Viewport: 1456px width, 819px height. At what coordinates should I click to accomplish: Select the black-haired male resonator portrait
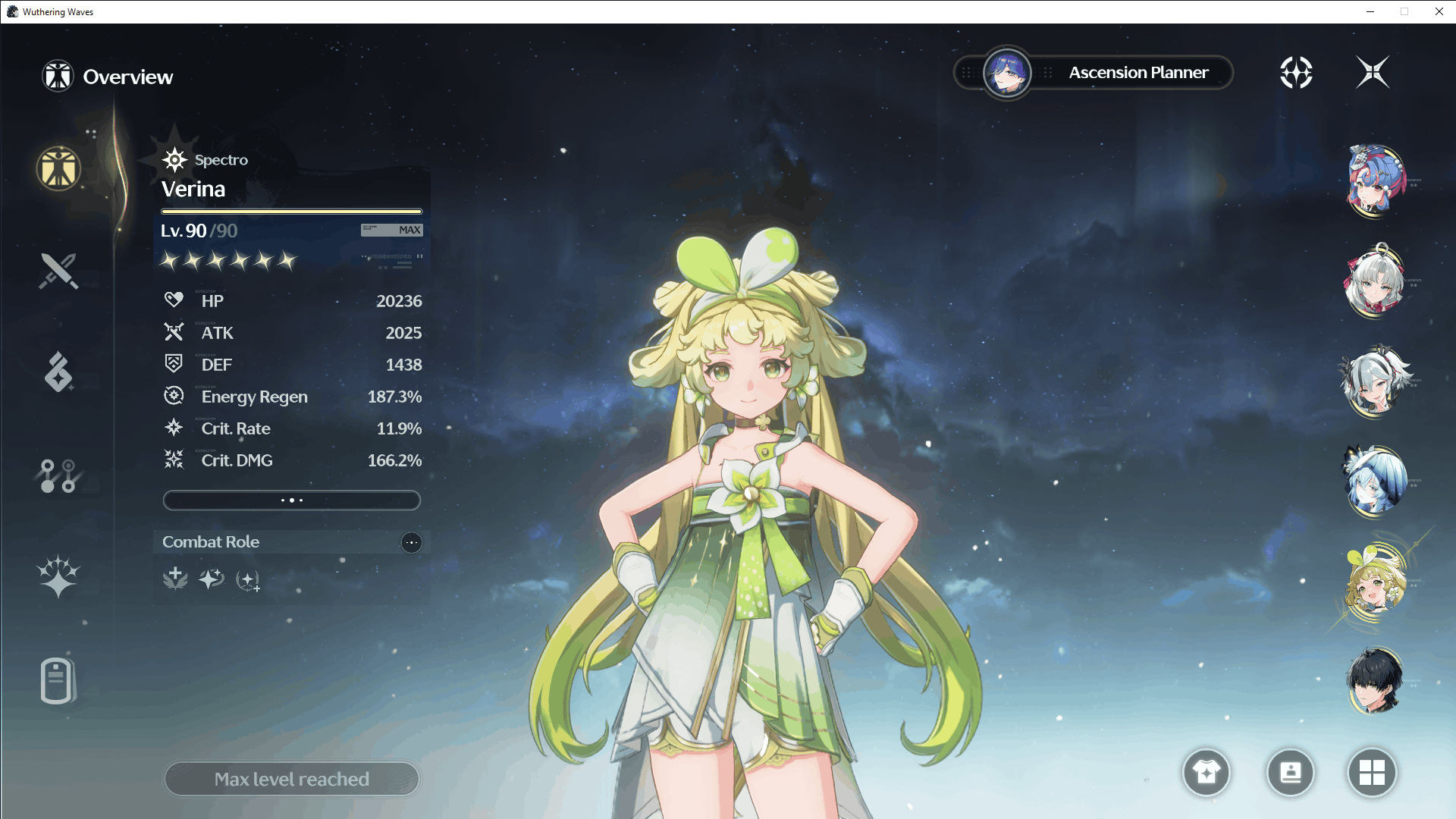point(1375,681)
